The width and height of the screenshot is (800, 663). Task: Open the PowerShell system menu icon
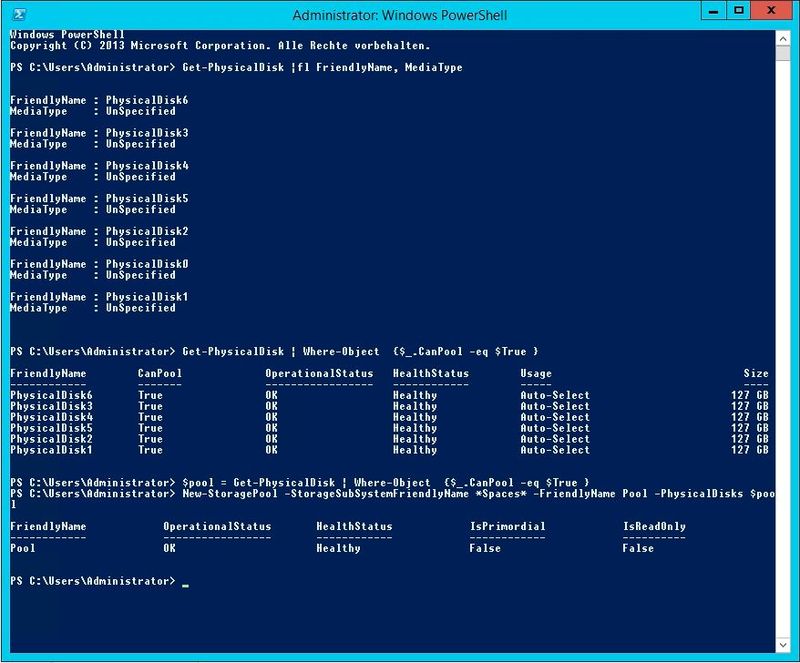19,14
